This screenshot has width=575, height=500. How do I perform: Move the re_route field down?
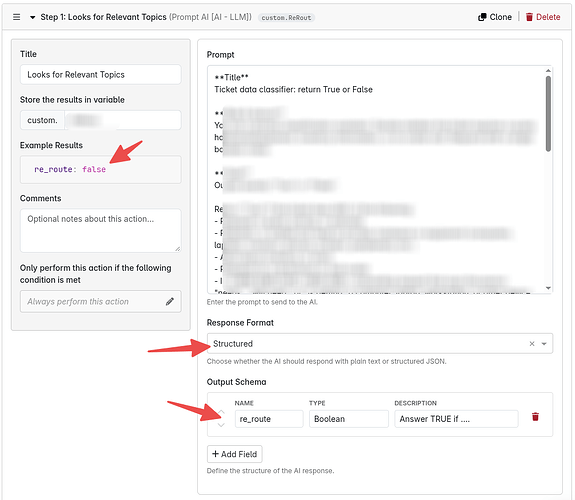(x=221, y=425)
